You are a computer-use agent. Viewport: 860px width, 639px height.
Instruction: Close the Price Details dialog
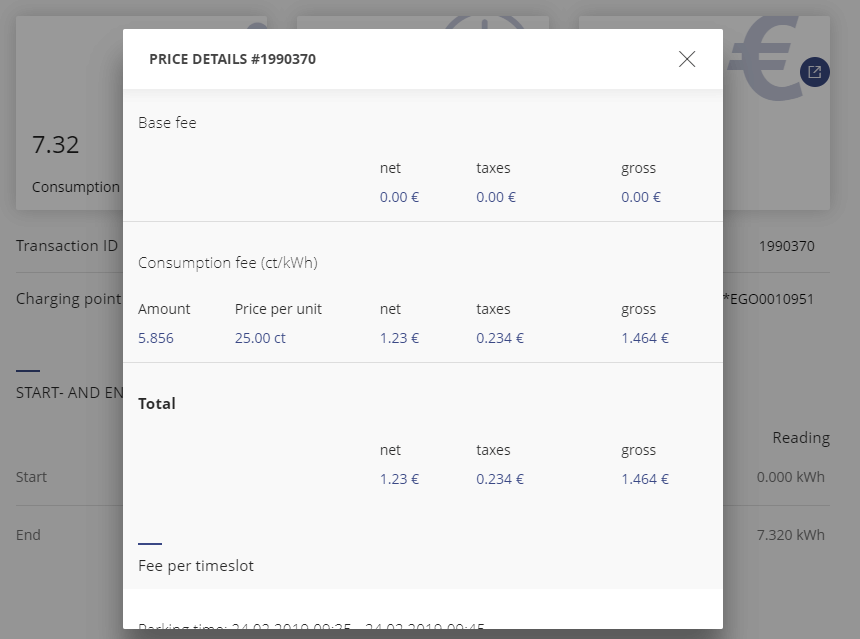687,59
